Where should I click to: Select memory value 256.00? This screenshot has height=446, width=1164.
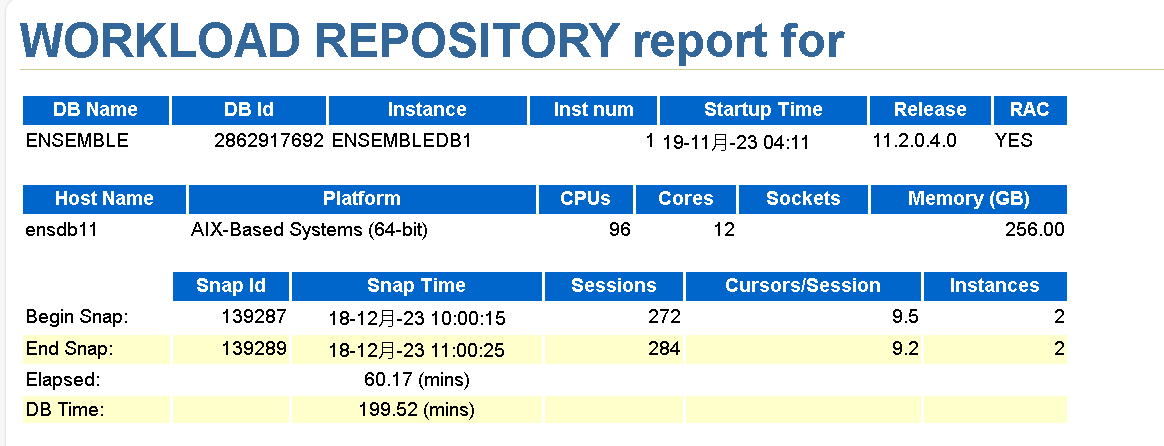(1034, 230)
